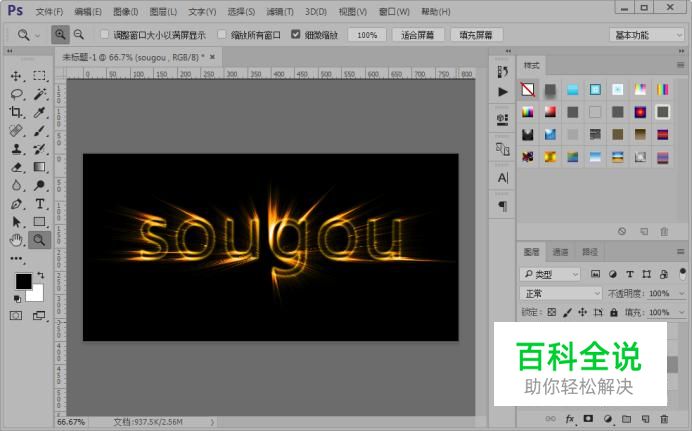Click zoom percentage field 66.67%
692x431 pixels.
click(x=71, y=422)
